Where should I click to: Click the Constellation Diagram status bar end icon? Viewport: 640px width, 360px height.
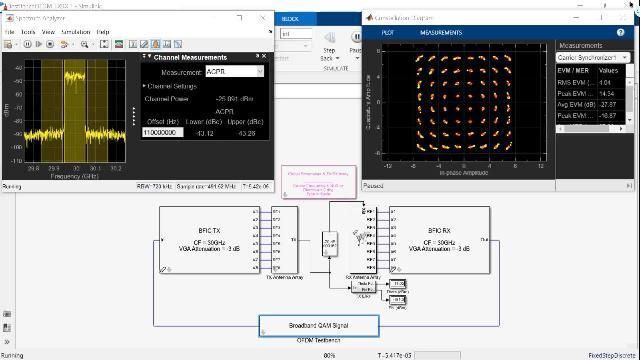click(629, 186)
